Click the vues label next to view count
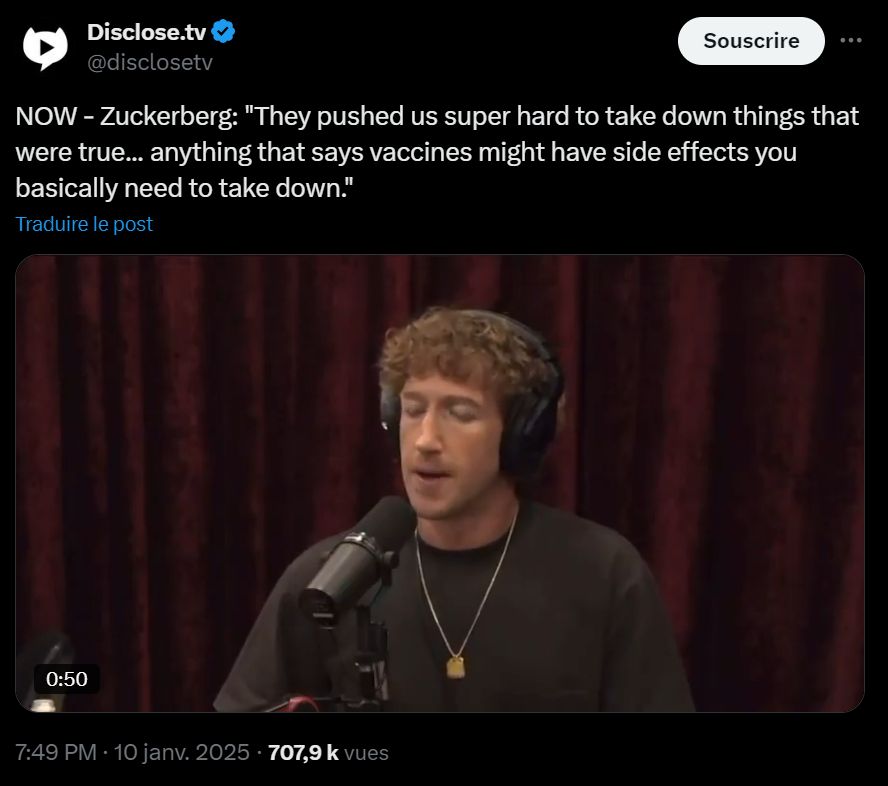Image resolution: width=888 pixels, height=786 pixels. tap(366, 753)
